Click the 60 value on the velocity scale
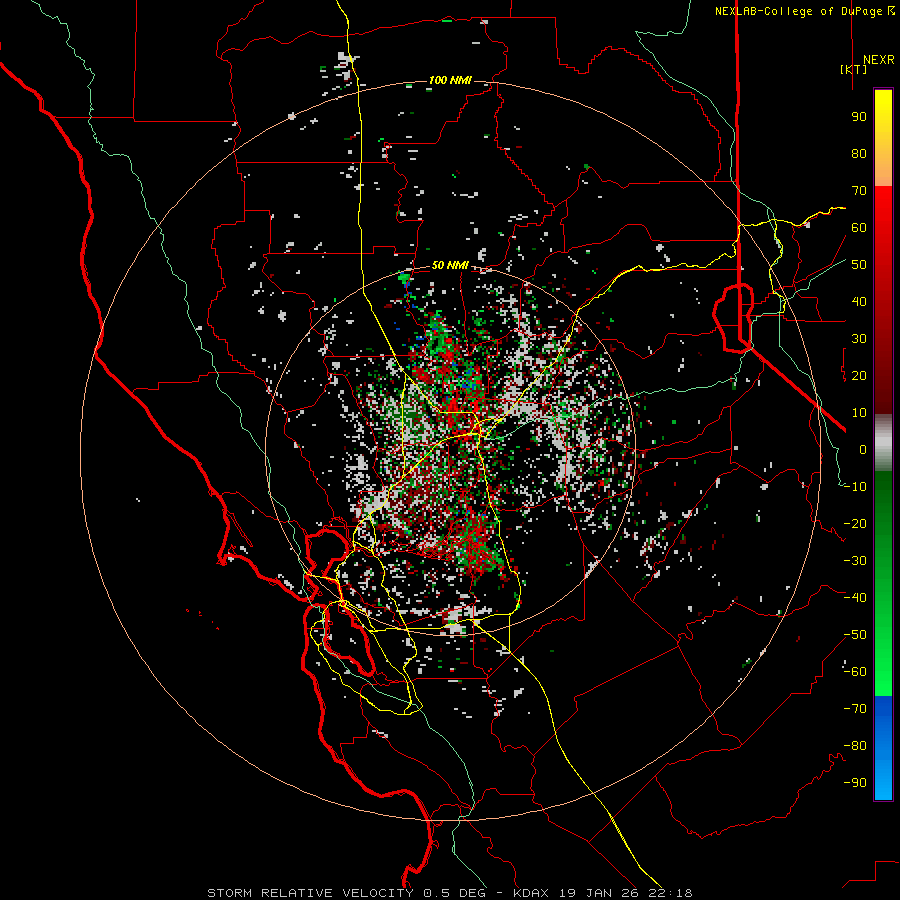 click(x=859, y=227)
